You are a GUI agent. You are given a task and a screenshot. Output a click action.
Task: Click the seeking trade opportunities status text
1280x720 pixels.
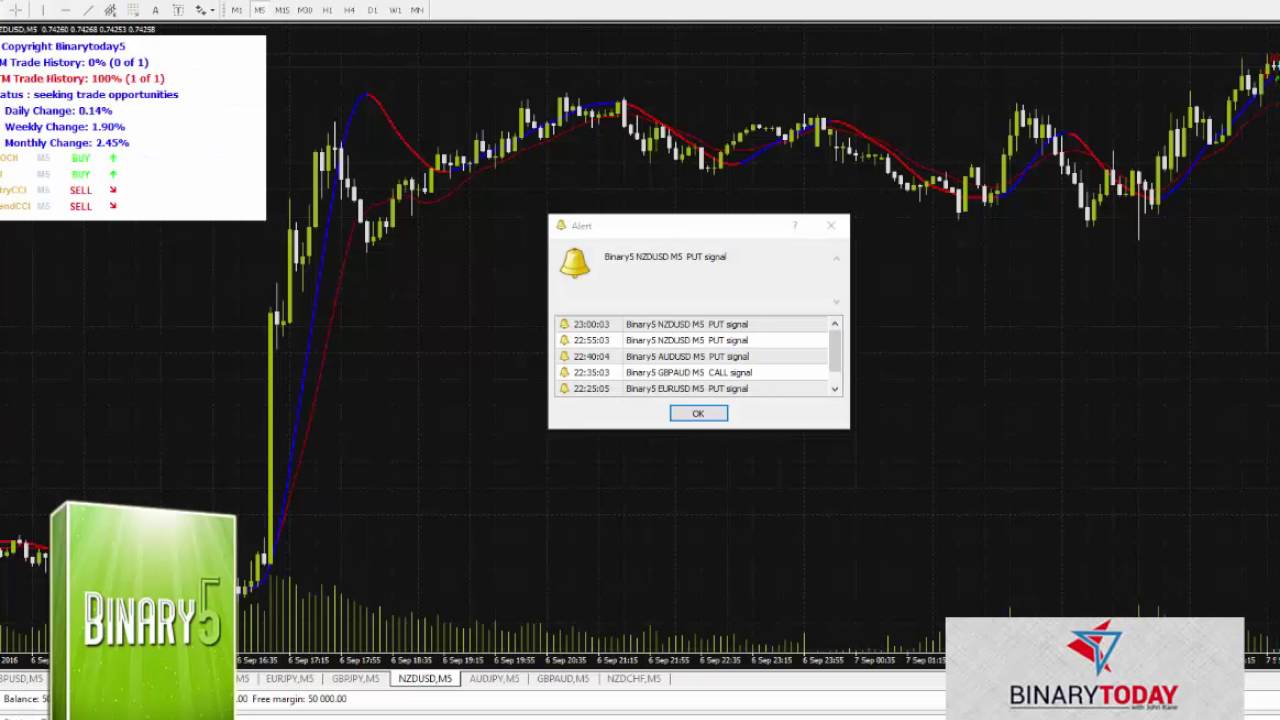pos(105,95)
